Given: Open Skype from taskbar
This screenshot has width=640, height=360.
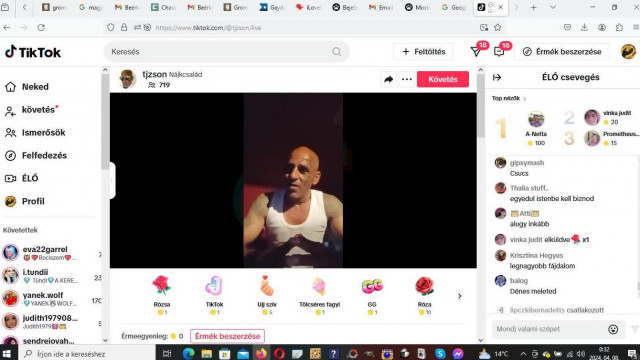Looking at the screenshot, I should point(440,353).
